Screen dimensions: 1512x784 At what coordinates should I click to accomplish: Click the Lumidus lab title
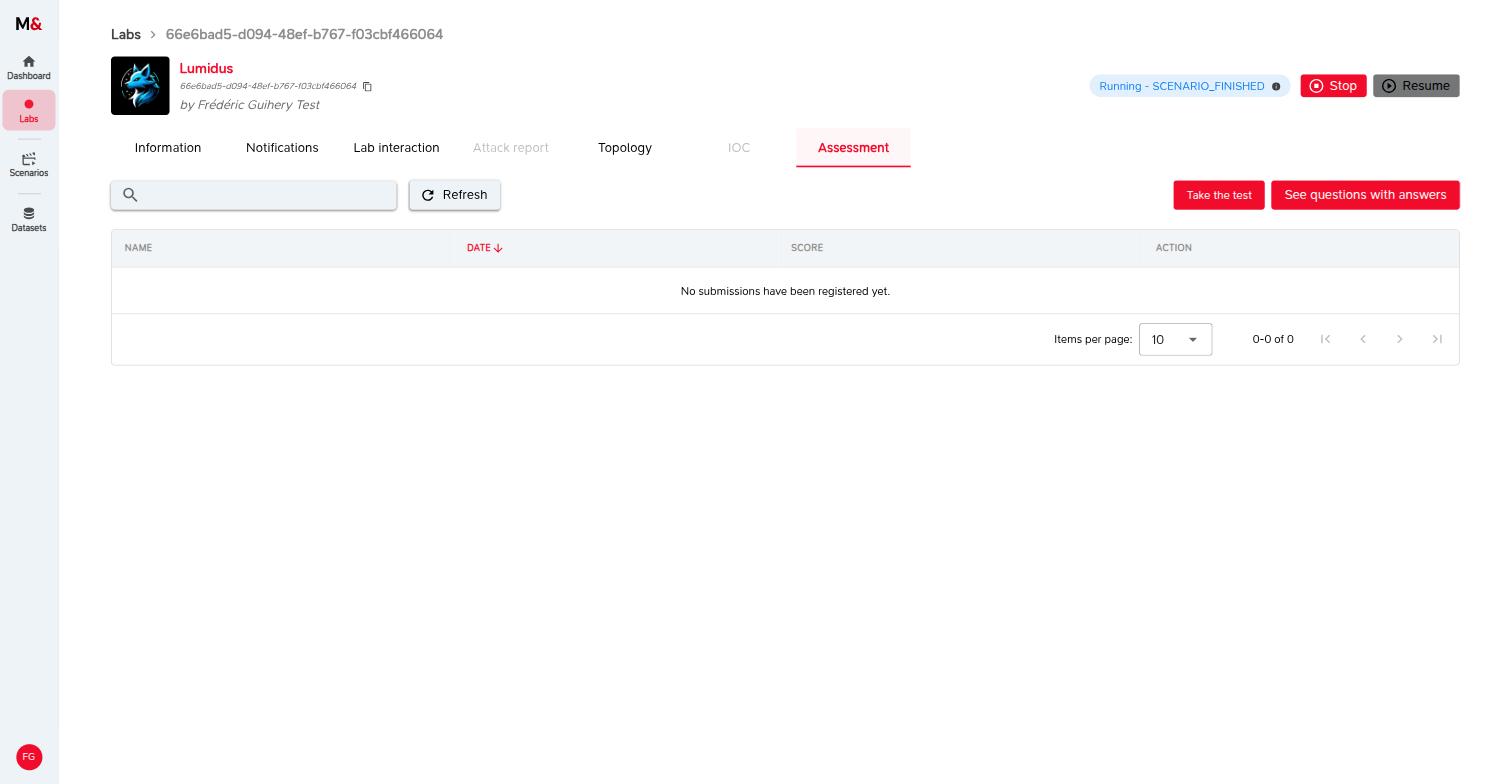tap(206, 69)
